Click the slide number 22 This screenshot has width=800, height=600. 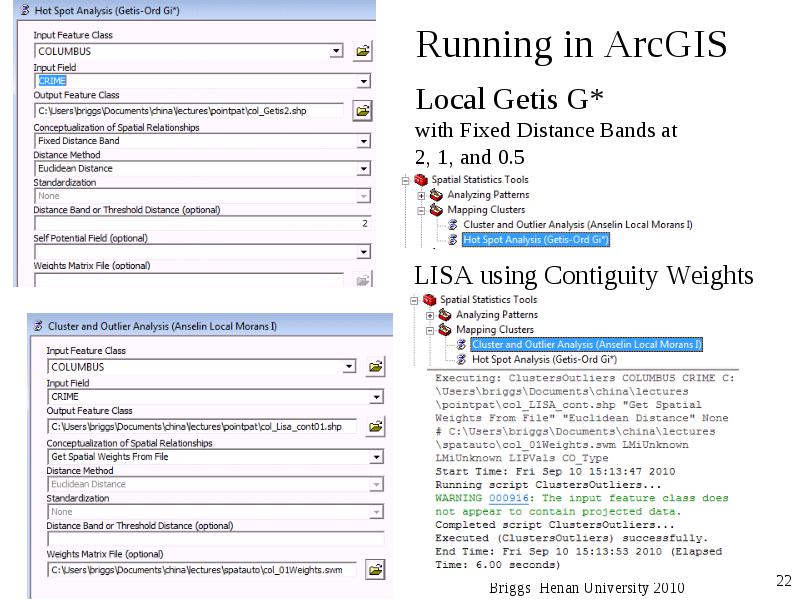coord(784,581)
